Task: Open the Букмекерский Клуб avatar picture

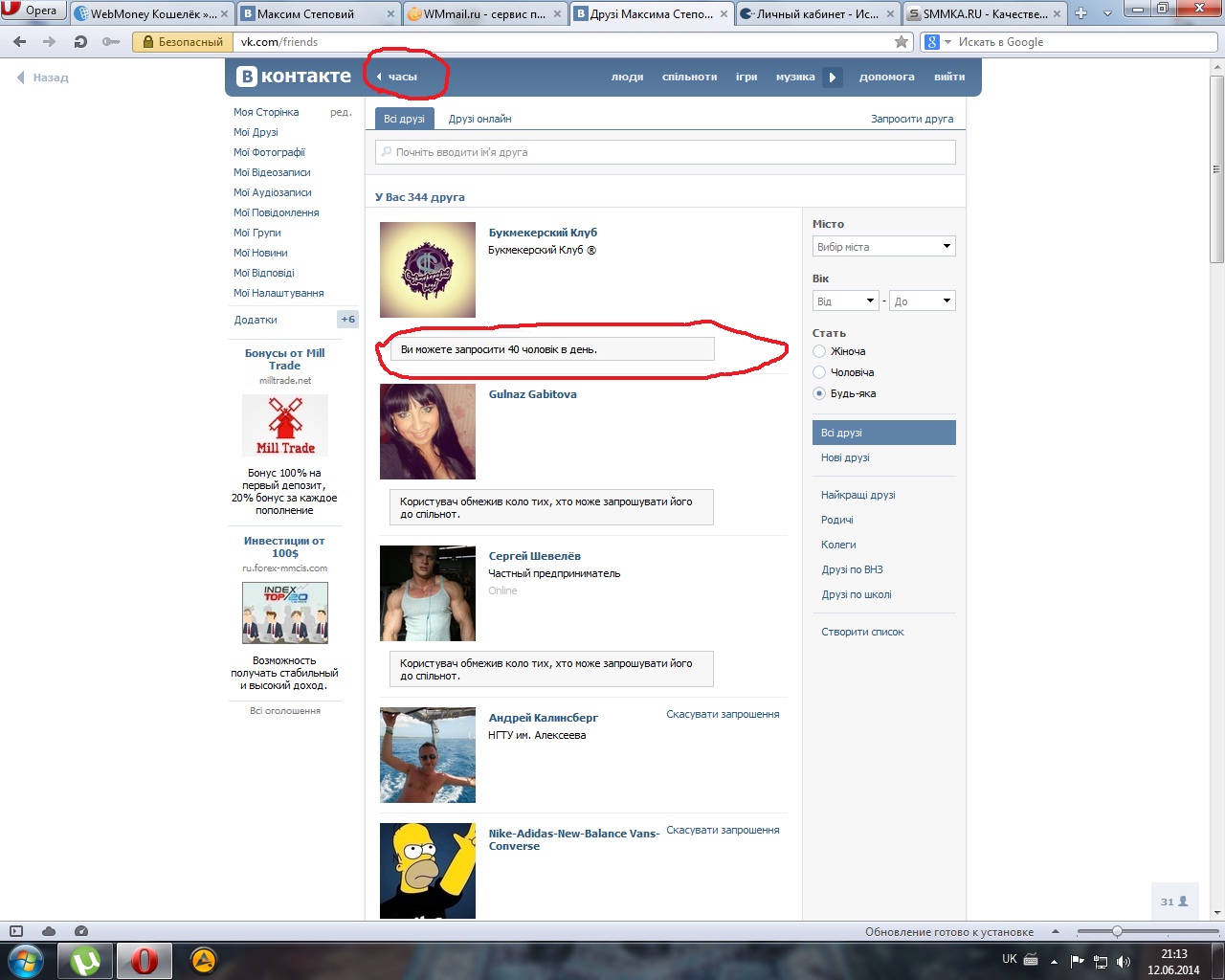Action: 428,270
